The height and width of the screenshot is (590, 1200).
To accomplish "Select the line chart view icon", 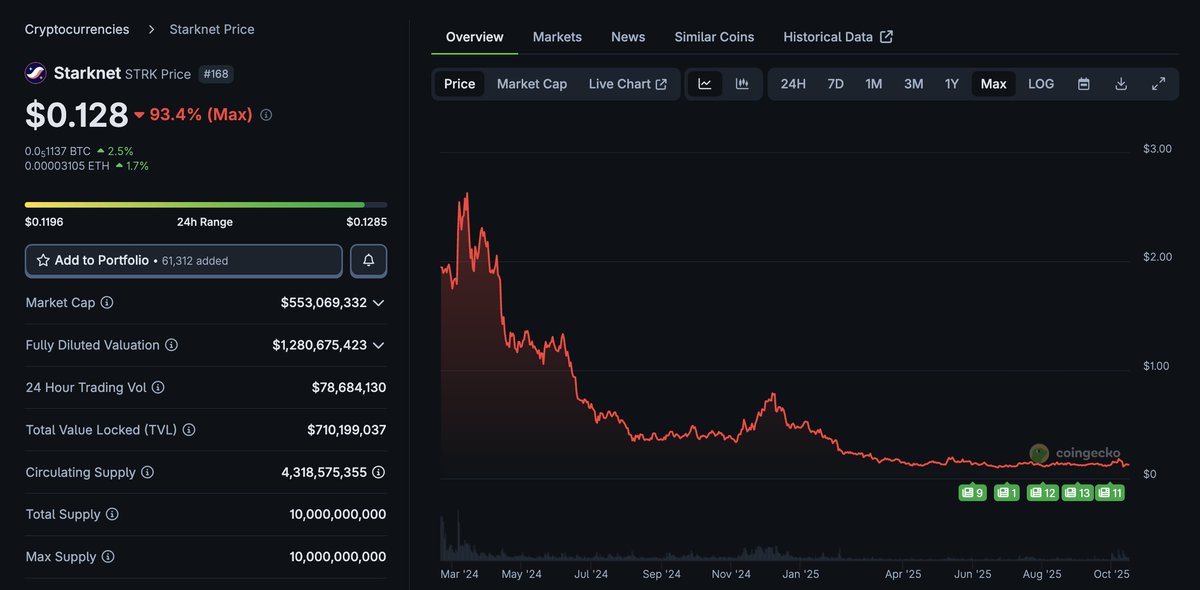I will coord(705,84).
